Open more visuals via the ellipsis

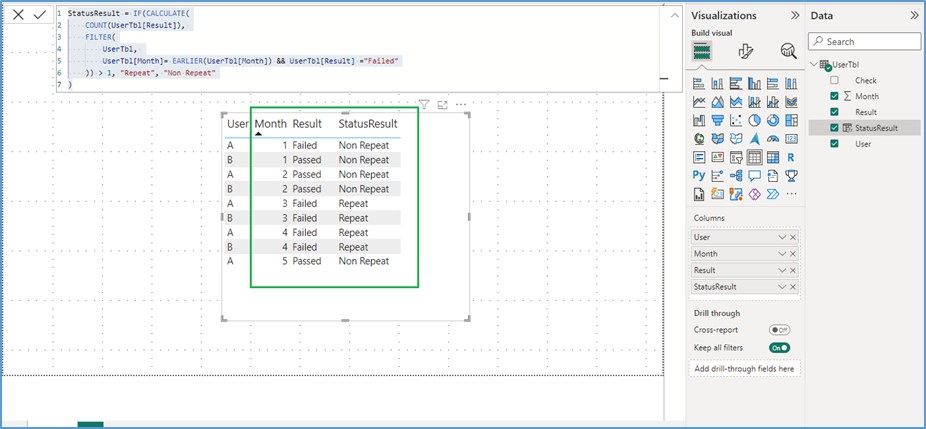791,194
